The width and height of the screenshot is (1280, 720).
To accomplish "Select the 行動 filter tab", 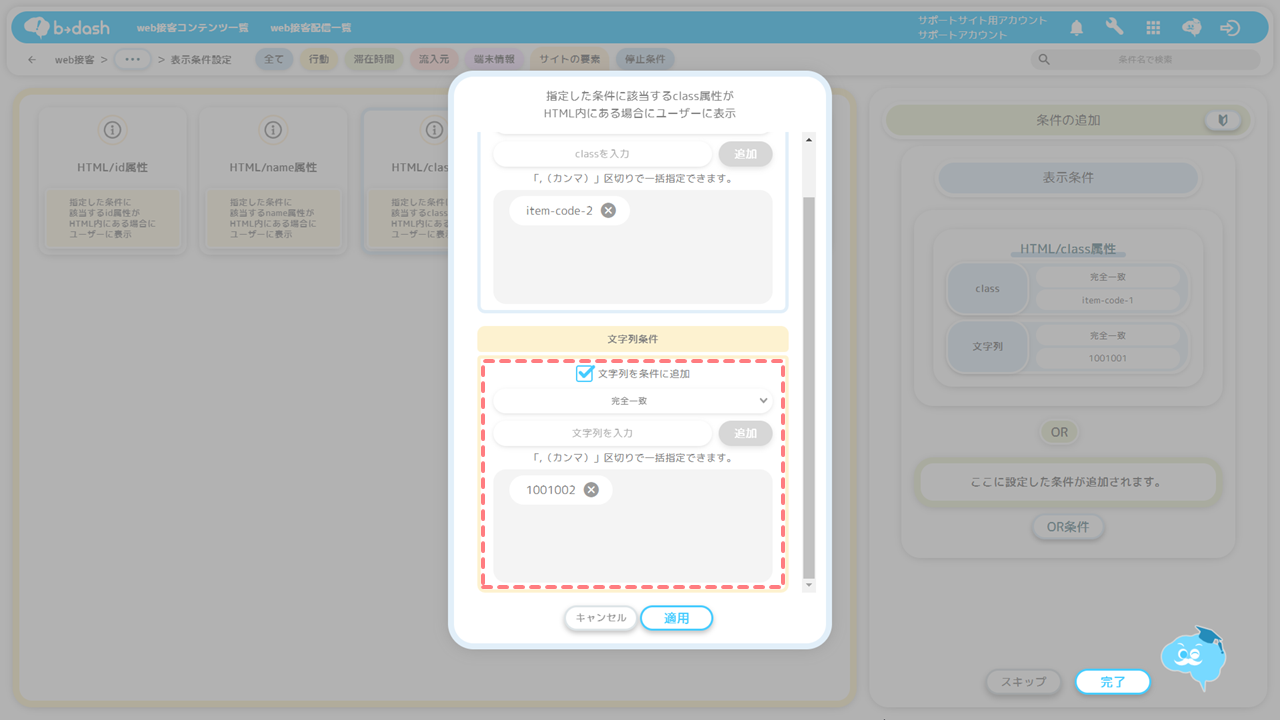I will tap(318, 60).
